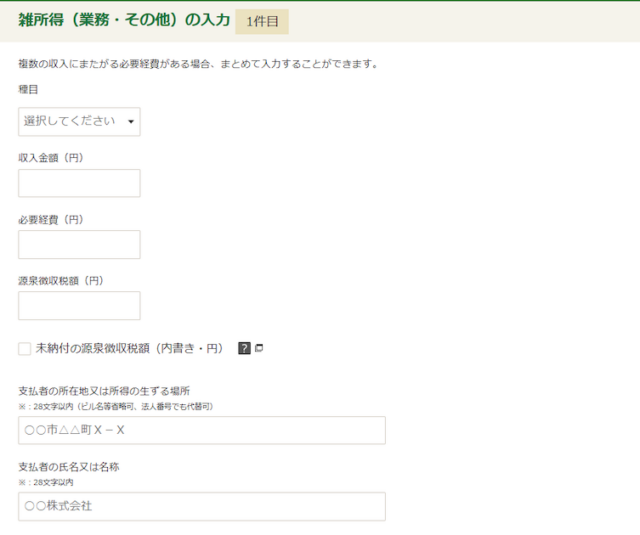Click the 雑所得（業務・その他）の入力 heading
640x535 pixels.
click(124, 20)
